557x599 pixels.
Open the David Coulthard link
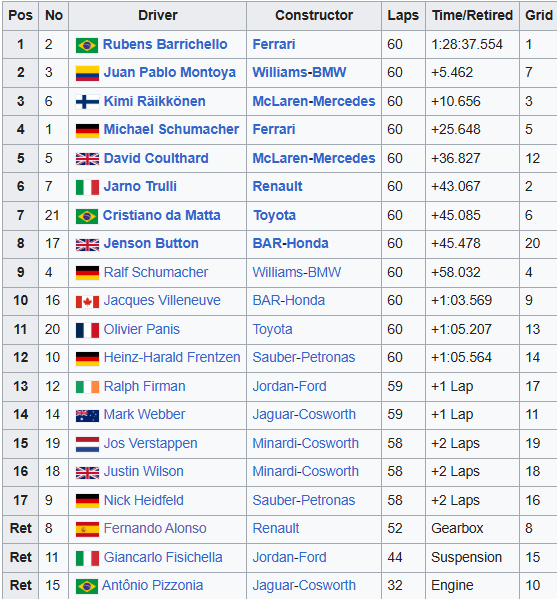pos(156,158)
